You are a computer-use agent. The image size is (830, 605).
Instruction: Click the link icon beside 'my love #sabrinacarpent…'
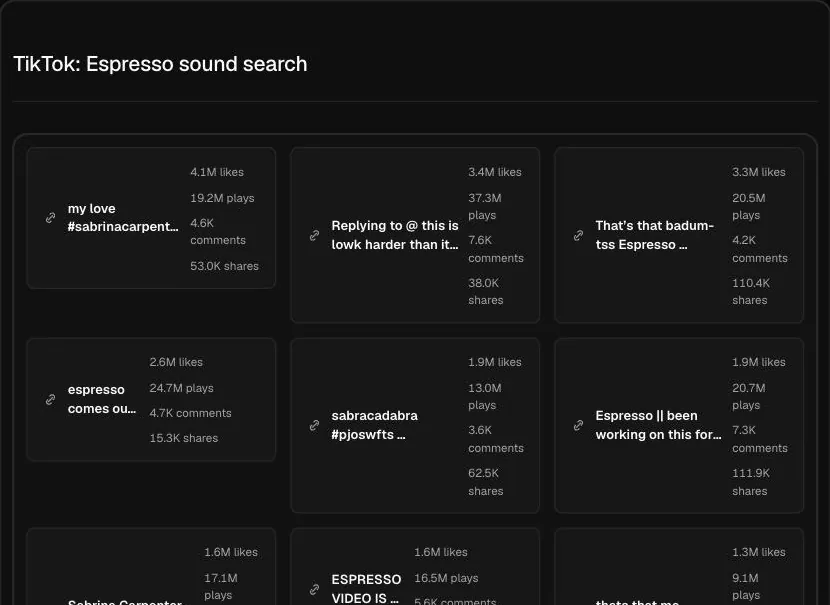point(50,218)
